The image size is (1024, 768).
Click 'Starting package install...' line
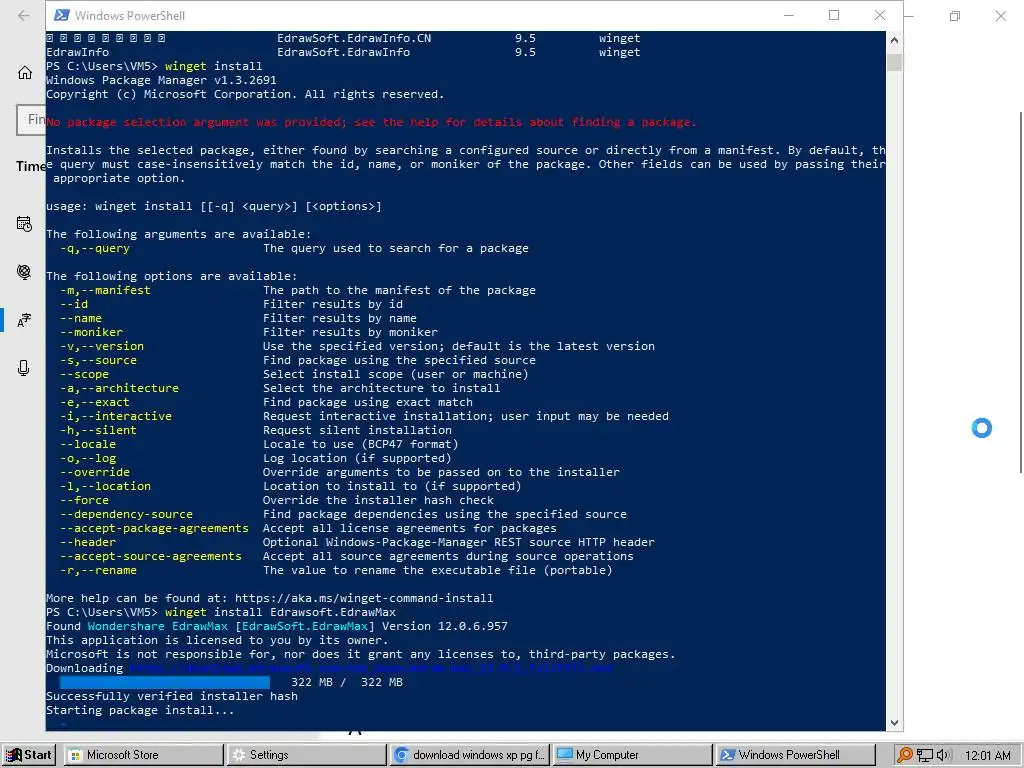click(140, 711)
